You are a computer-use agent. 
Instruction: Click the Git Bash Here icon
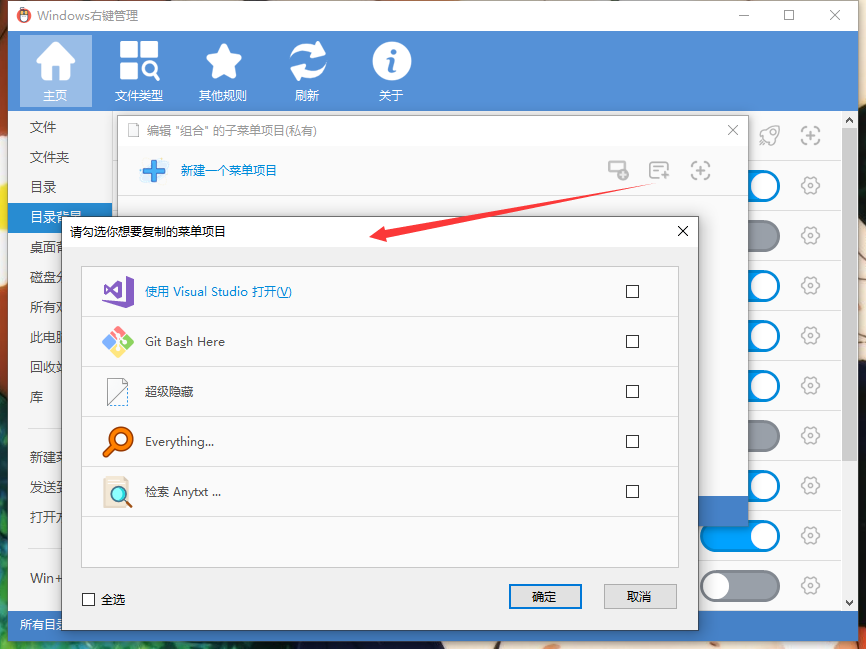117,341
